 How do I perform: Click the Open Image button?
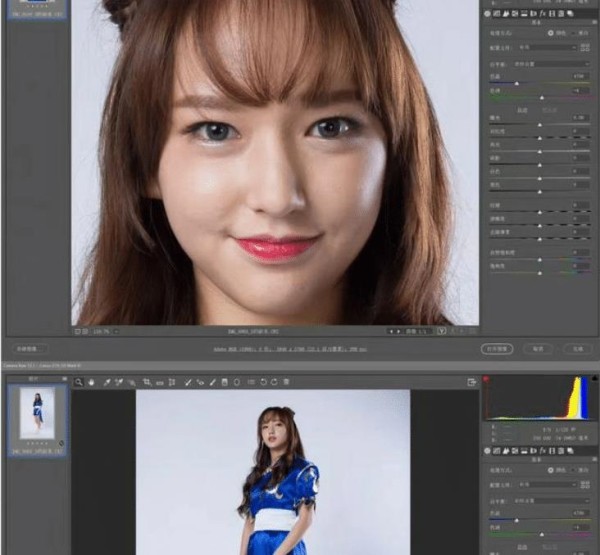click(x=497, y=349)
